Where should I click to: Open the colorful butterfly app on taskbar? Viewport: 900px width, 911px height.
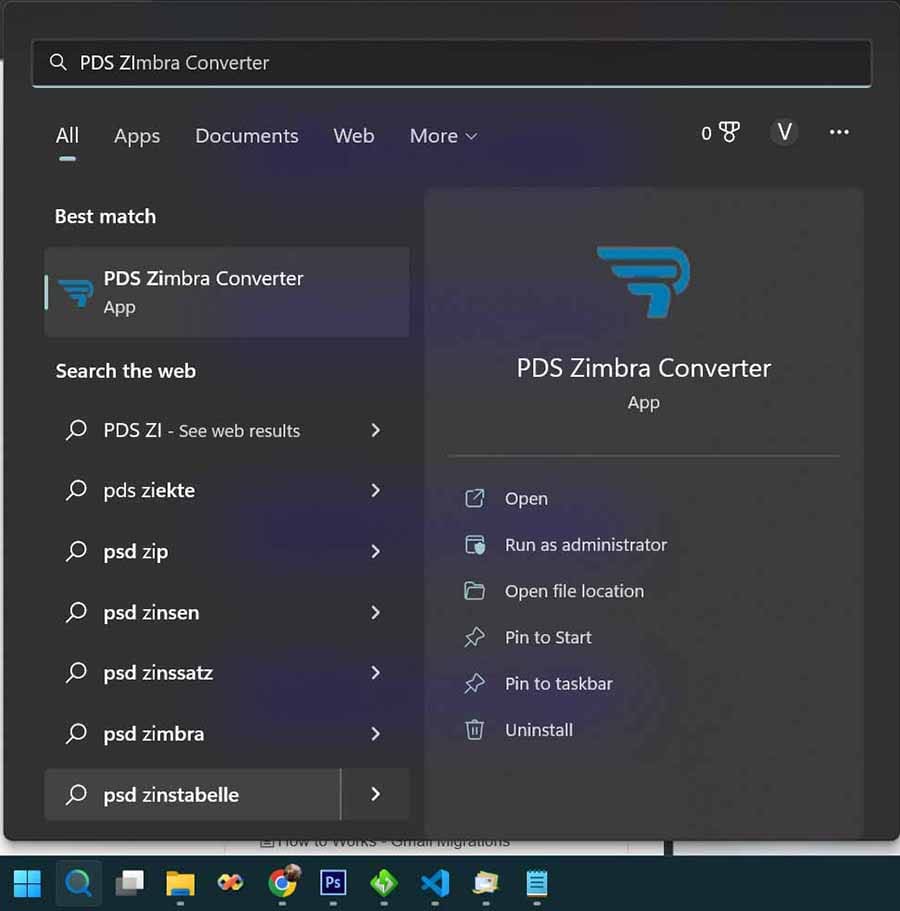[x=231, y=883]
